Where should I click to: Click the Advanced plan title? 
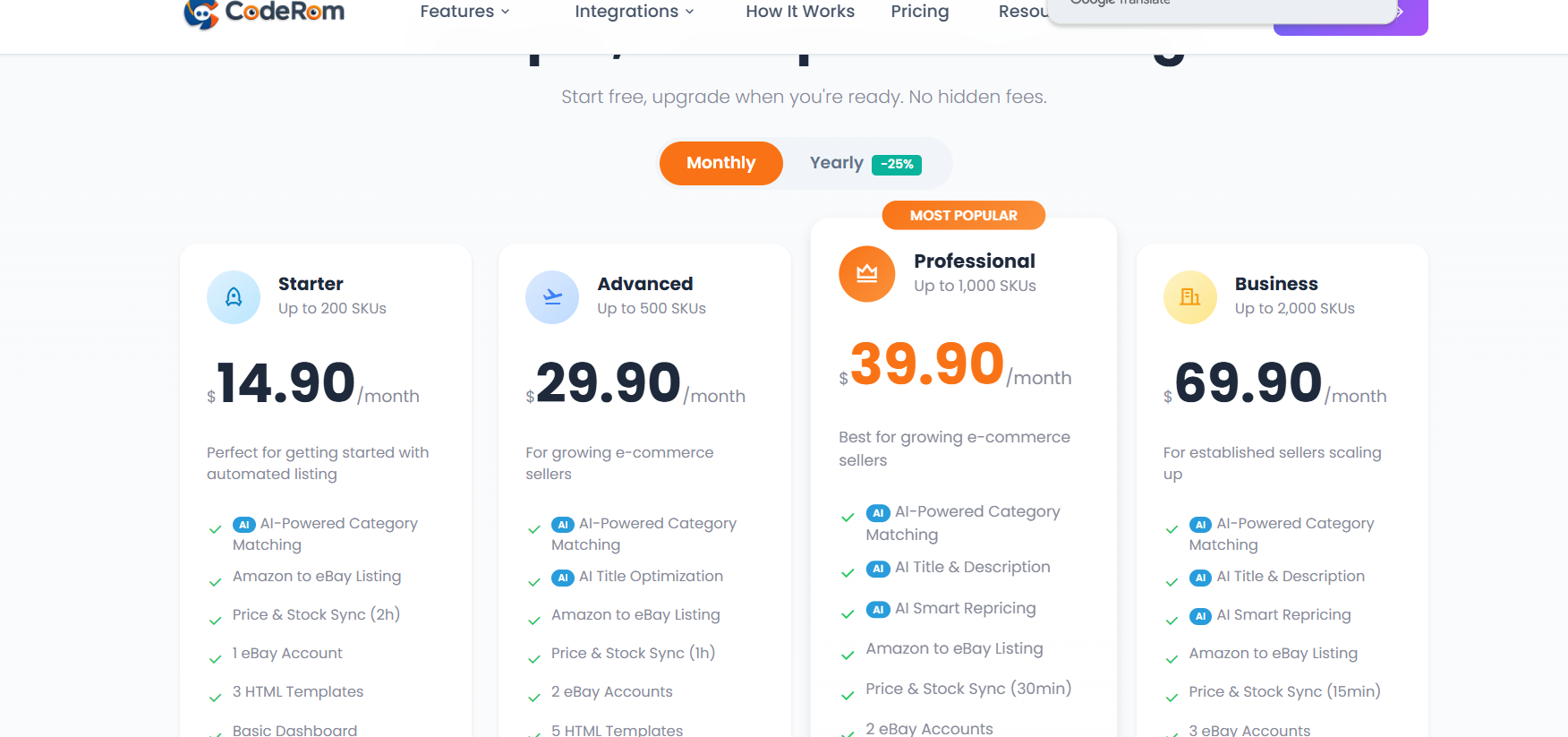point(645,284)
